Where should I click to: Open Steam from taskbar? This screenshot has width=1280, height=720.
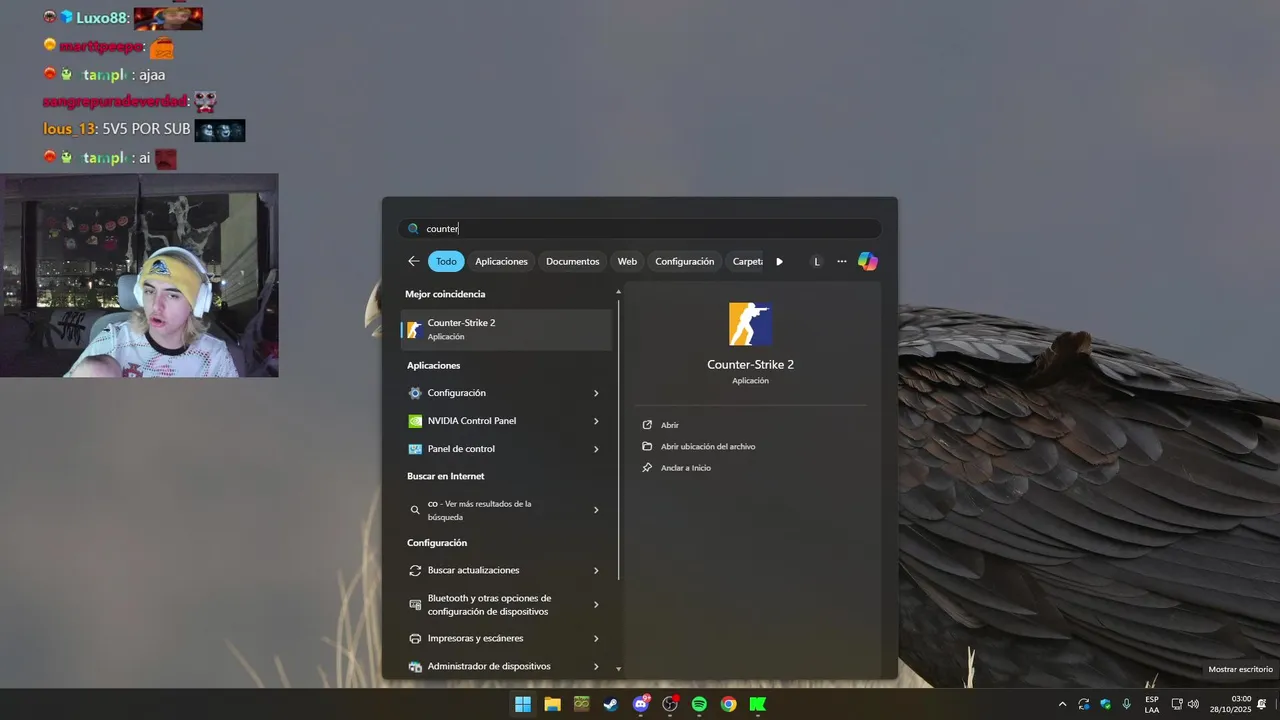point(610,704)
